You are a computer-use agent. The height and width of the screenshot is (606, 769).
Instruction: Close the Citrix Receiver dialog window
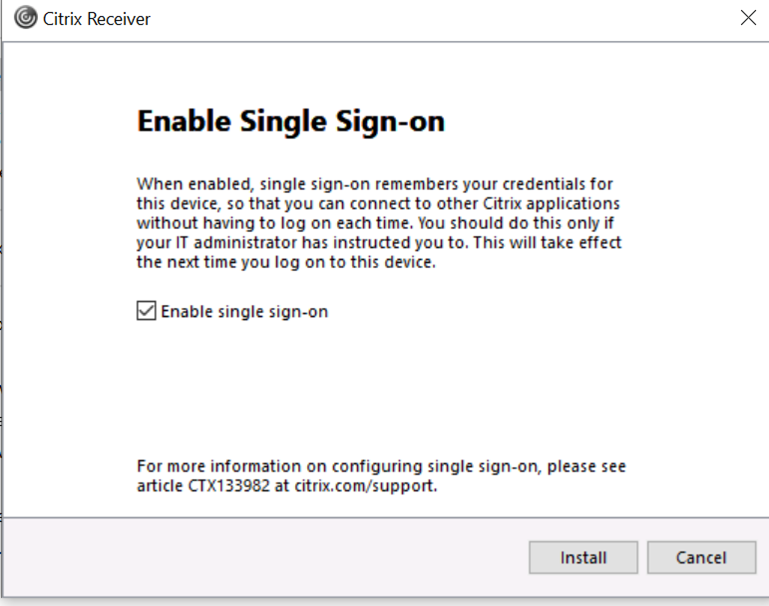[748, 18]
